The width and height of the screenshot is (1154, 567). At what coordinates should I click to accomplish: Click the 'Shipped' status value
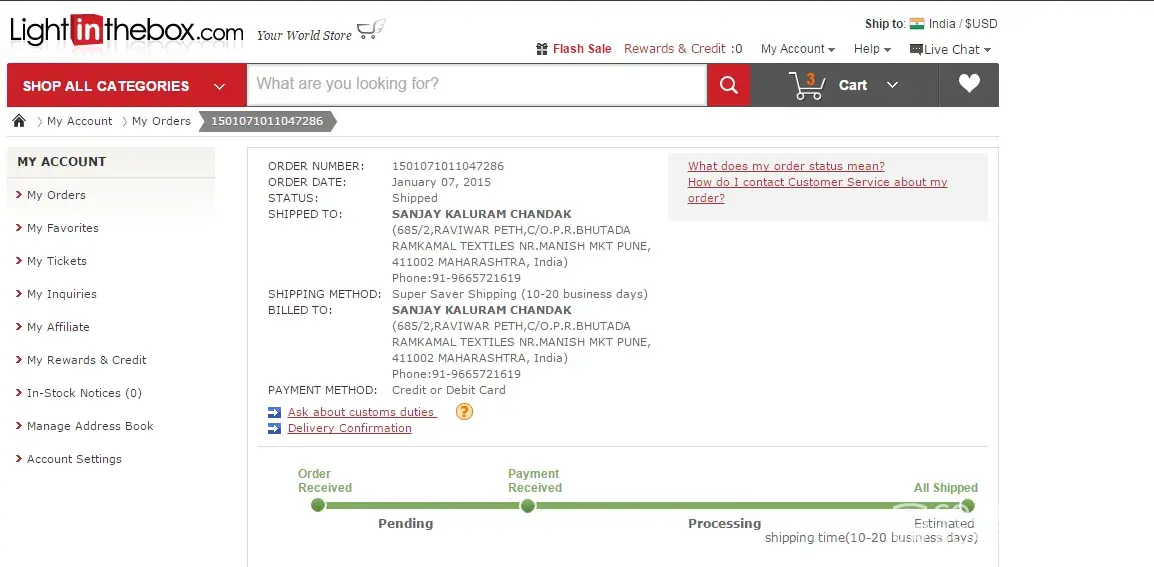pyautogui.click(x=414, y=198)
